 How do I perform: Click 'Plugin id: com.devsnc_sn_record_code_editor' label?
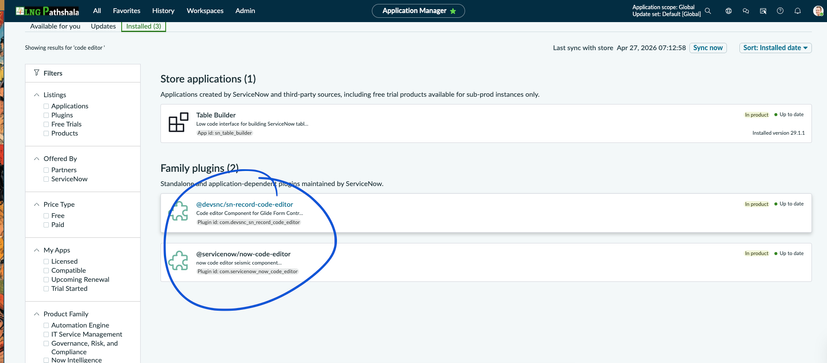pyautogui.click(x=248, y=222)
